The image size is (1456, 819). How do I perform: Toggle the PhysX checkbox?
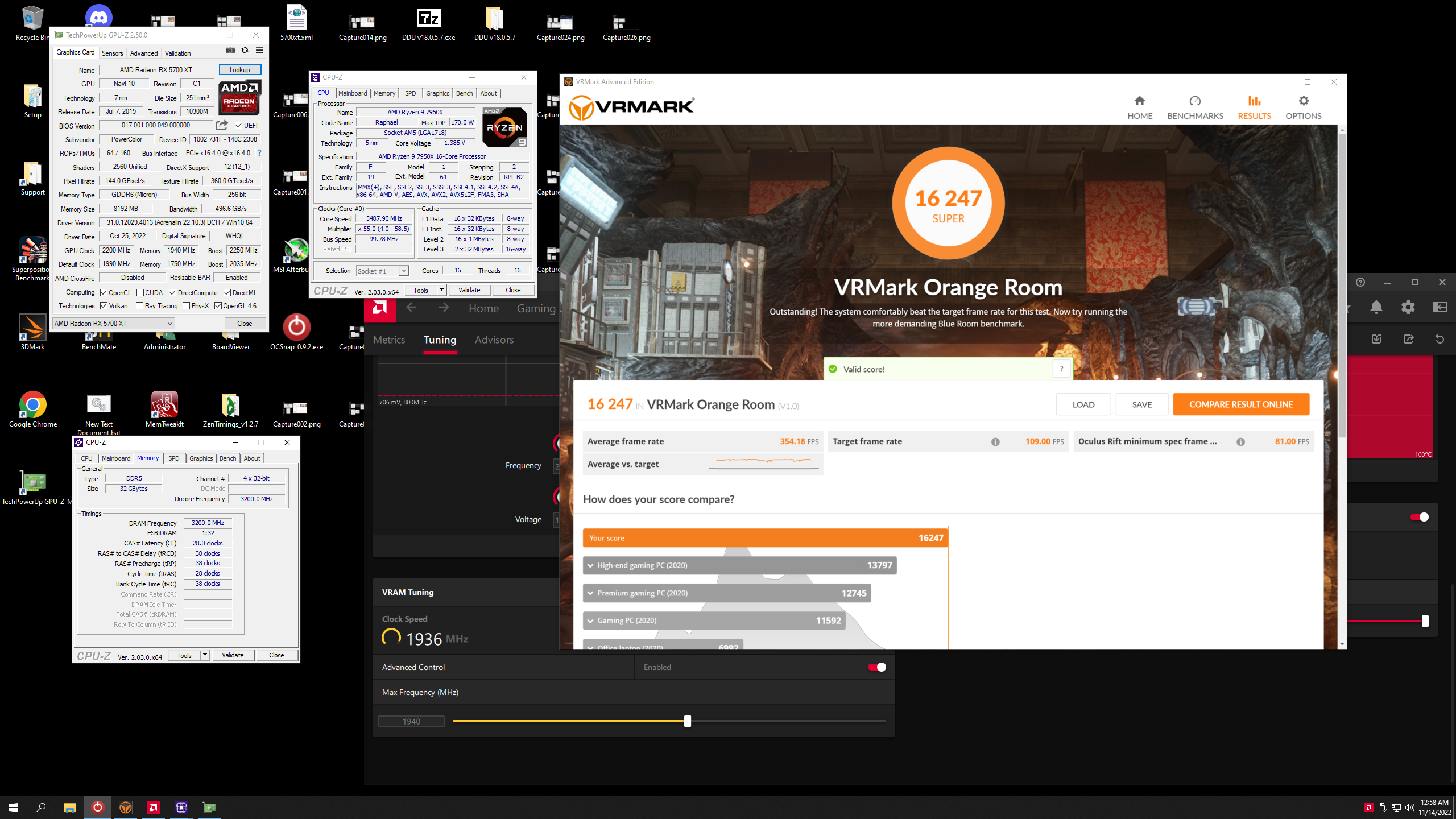[x=187, y=306]
